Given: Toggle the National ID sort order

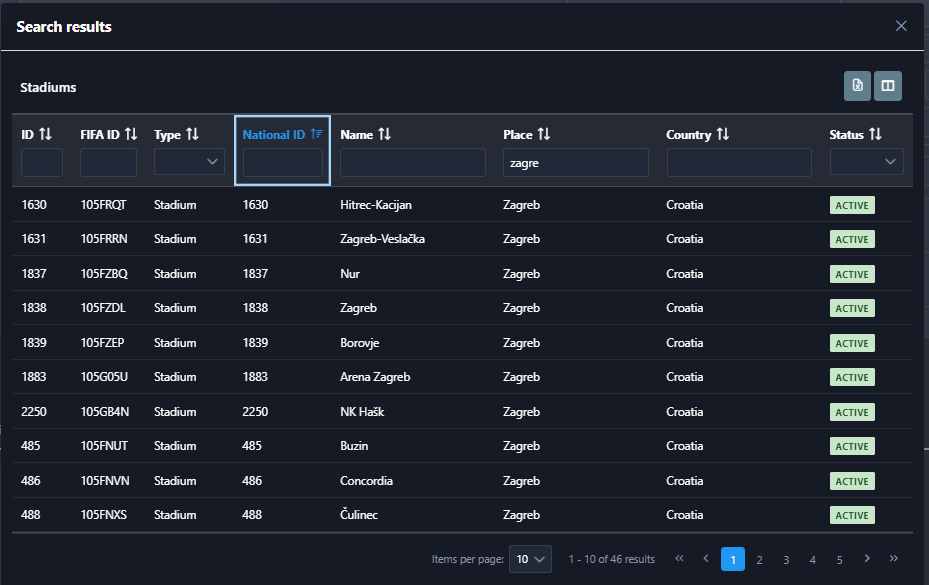Looking at the screenshot, I should coord(316,134).
